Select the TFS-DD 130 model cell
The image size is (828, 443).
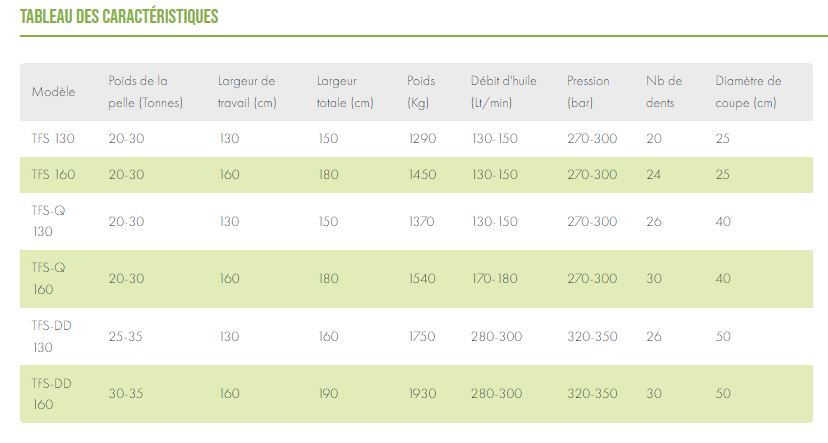(51, 336)
